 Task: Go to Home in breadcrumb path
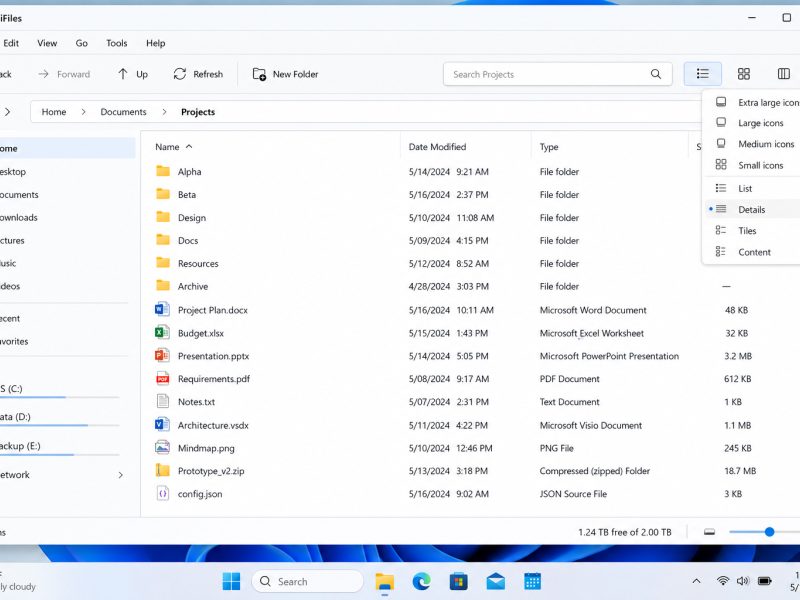pos(54,112)
